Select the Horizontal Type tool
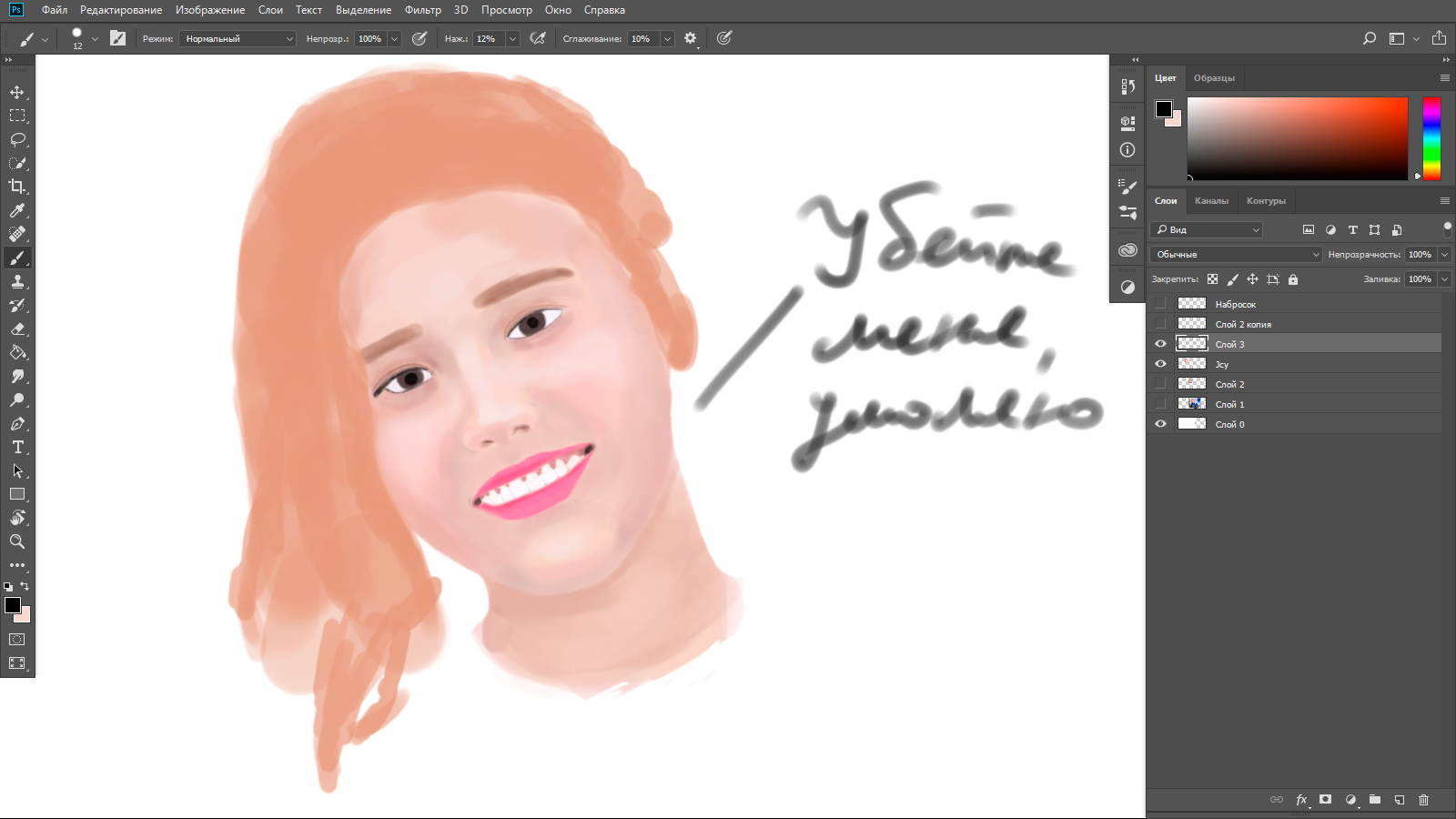 (17, 447)
